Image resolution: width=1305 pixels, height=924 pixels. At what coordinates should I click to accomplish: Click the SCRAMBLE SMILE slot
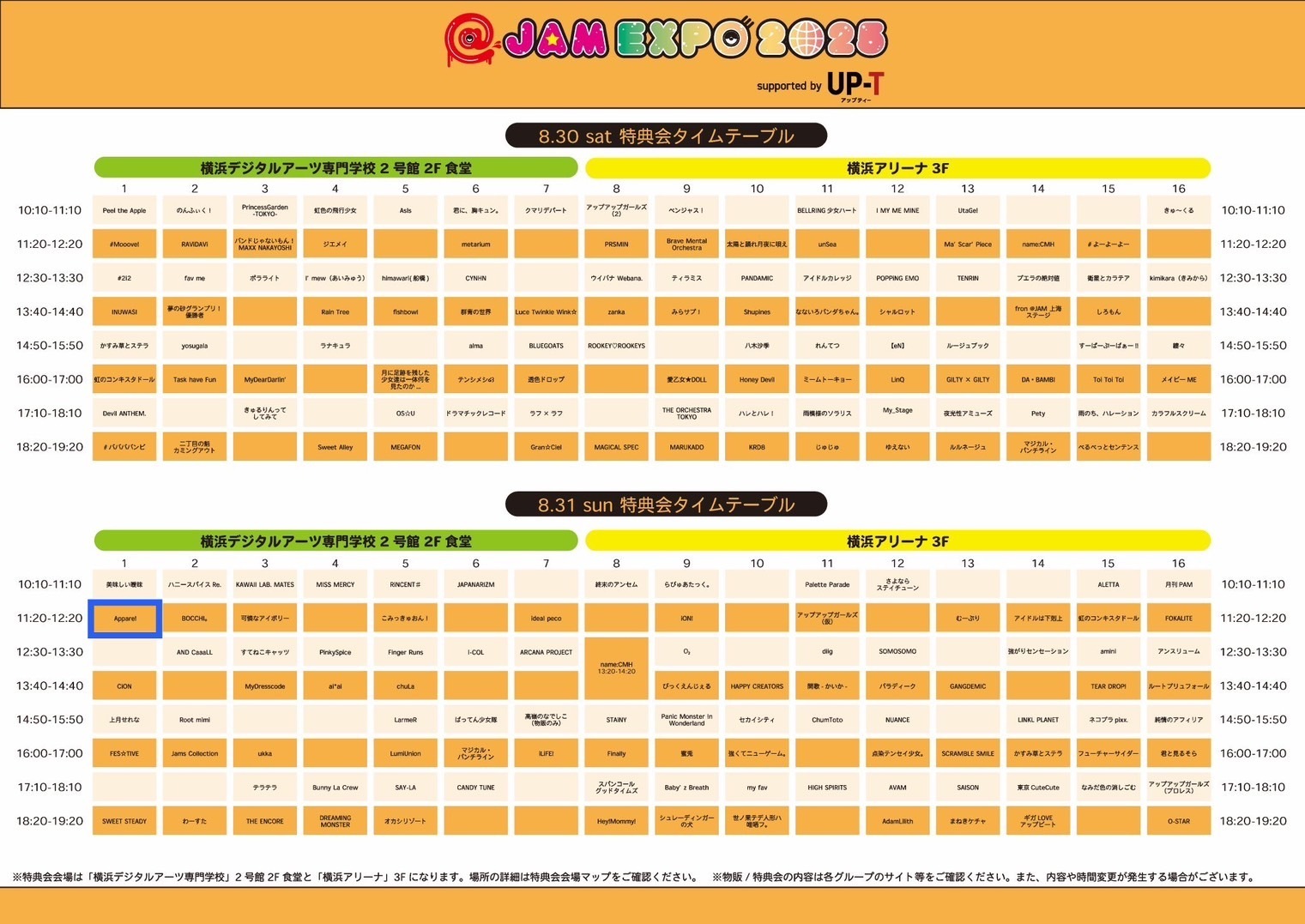tap(969, 753)
